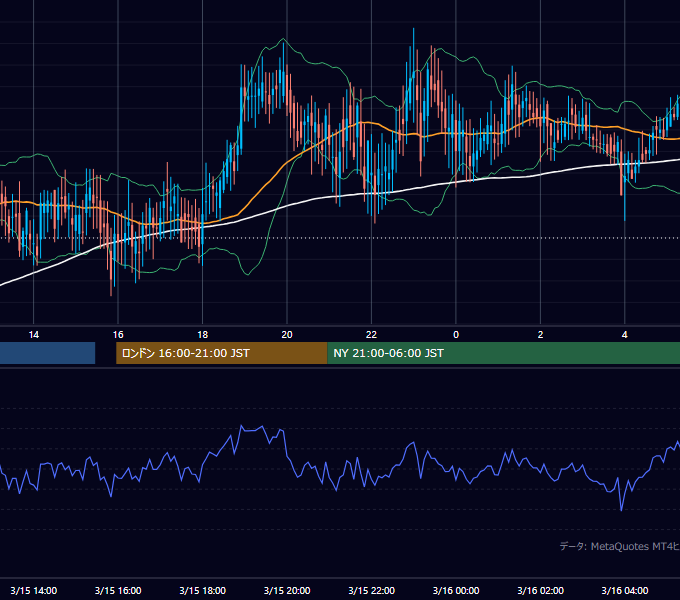Click the '3/16 02:00' date label
Image resolution: width=680 pixels, height=600 pixels.
[x=540, y=590]
